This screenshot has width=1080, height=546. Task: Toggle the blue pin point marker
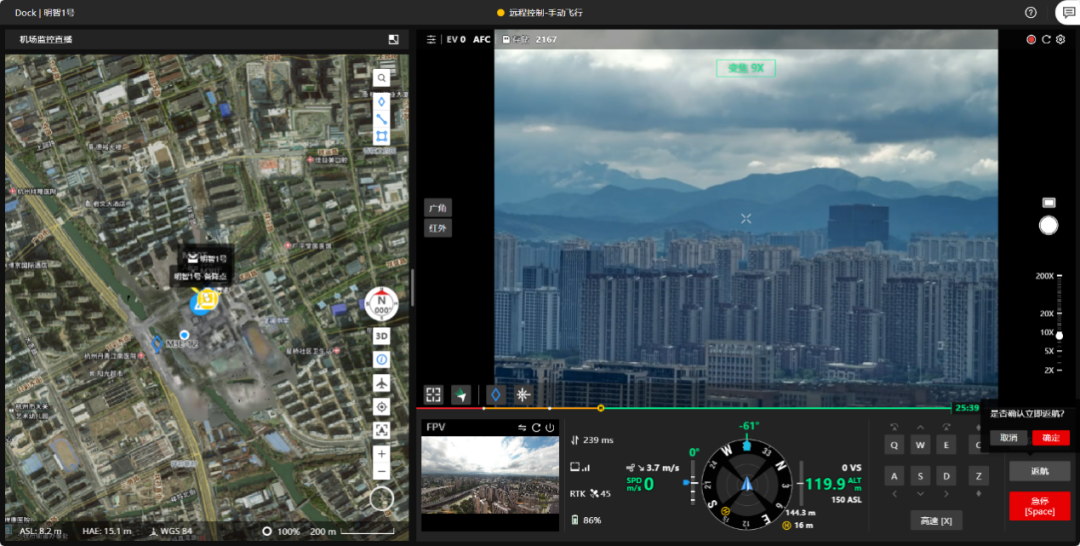[496, 395]
